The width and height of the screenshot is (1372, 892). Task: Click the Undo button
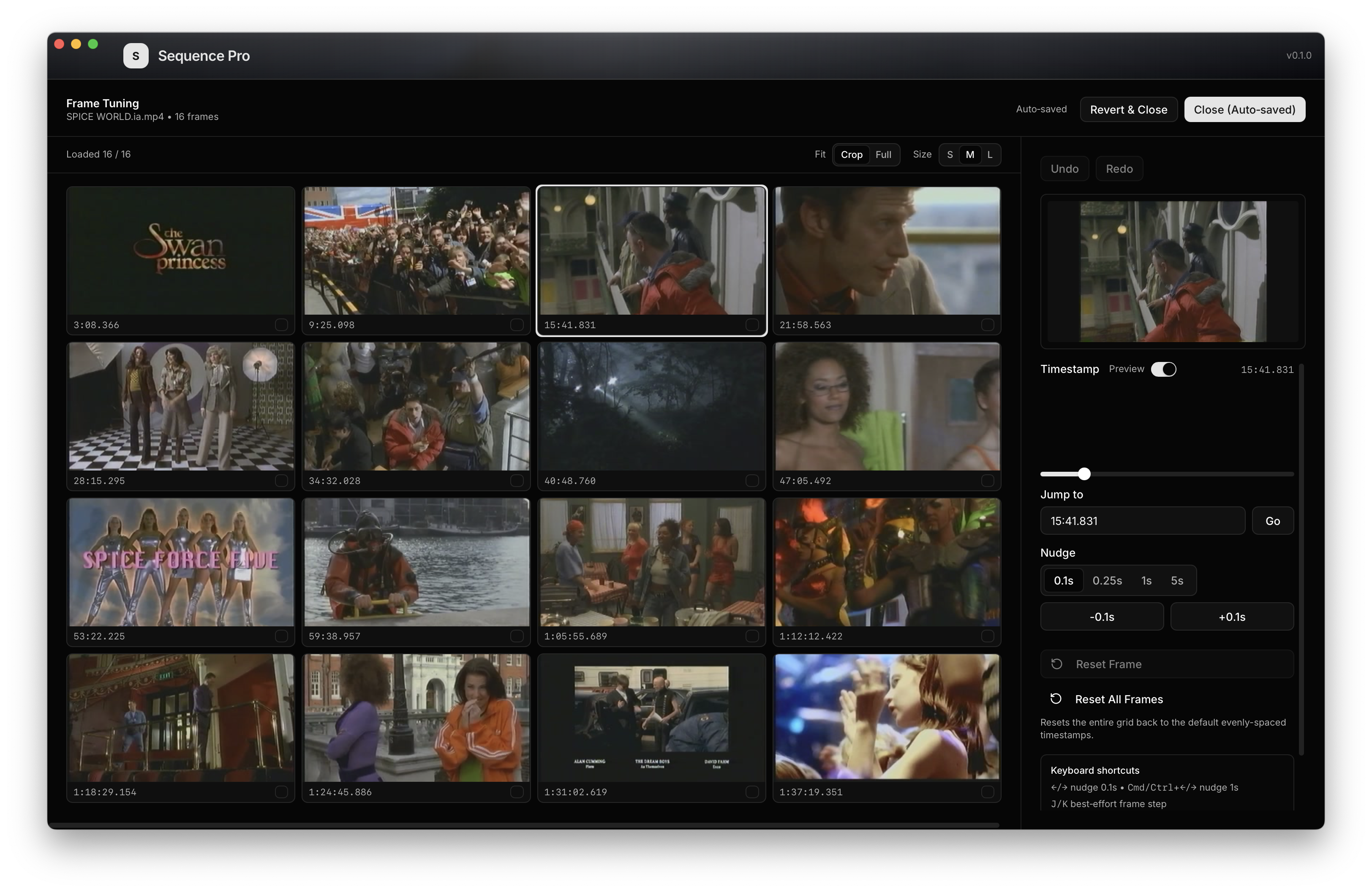[1064, 169]
